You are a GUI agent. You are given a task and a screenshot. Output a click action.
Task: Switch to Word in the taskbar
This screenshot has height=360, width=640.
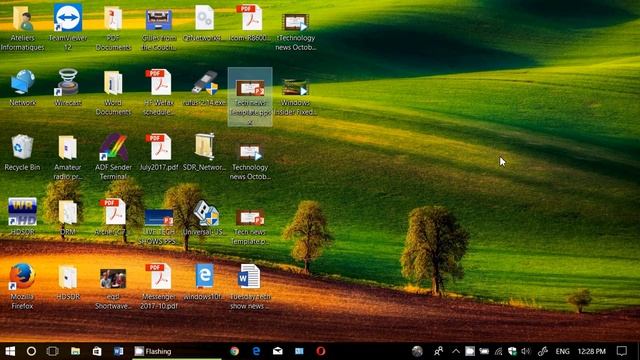coord(118,351)
